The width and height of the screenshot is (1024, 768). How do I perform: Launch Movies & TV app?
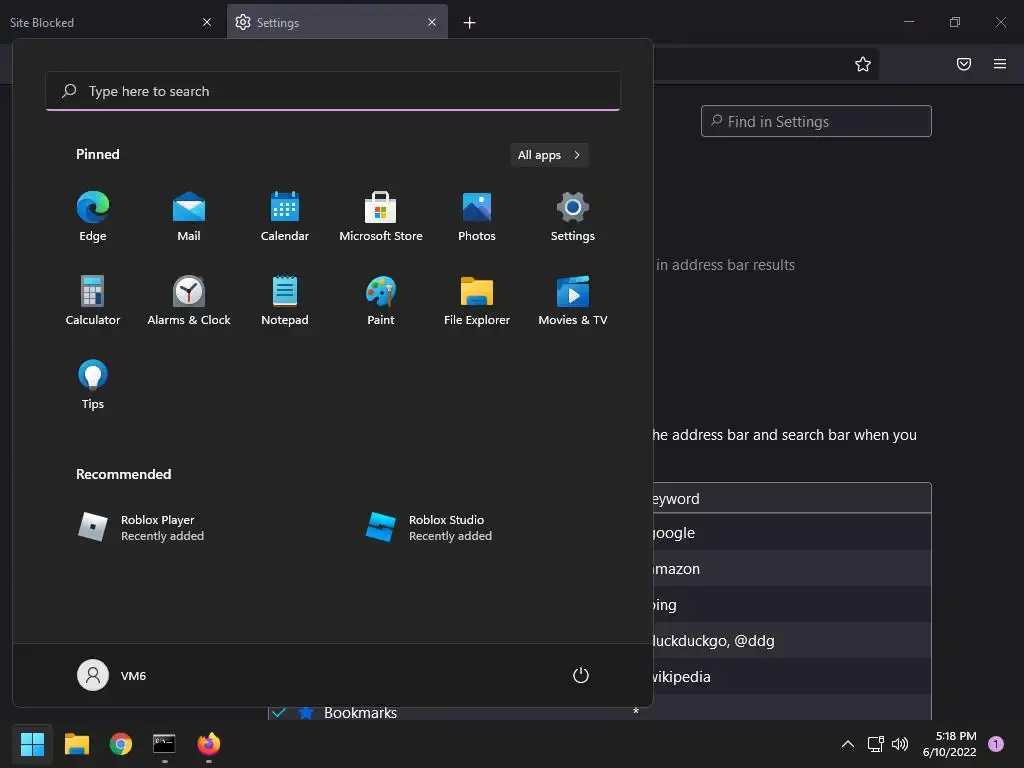pos(573,300)
